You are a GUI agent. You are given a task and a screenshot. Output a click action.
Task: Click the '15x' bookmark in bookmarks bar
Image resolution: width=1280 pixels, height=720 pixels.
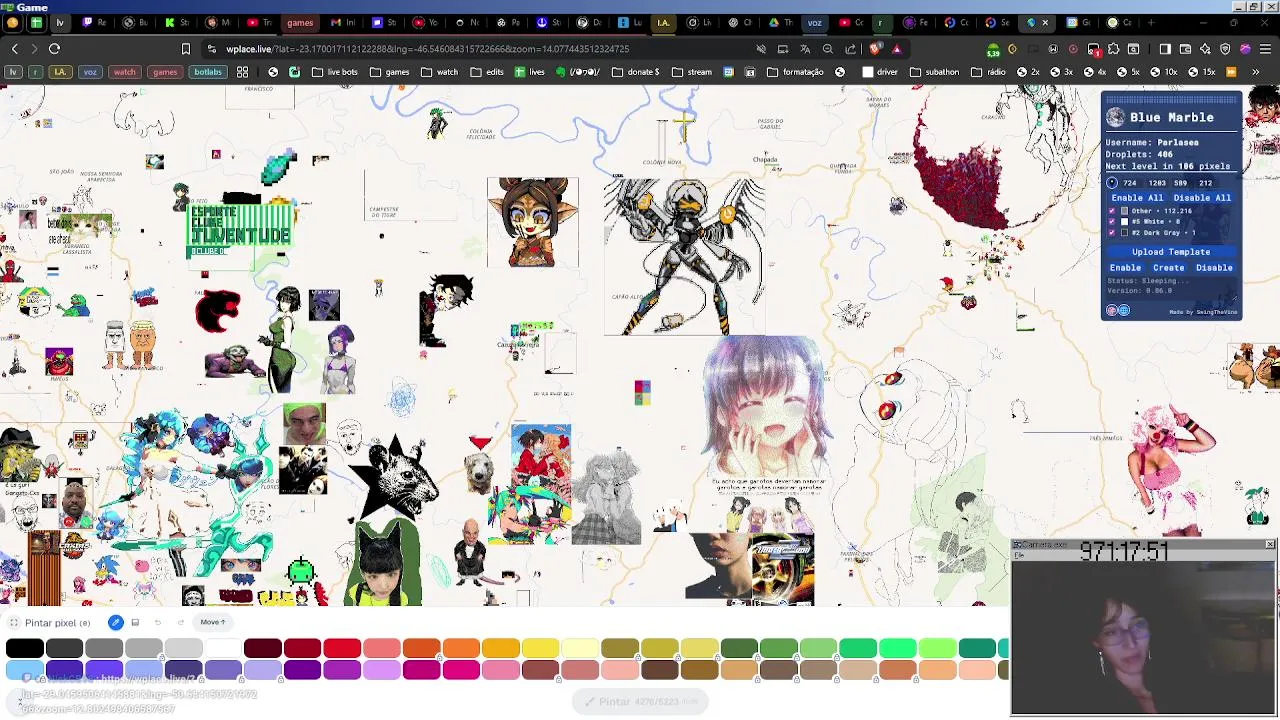coord(1203,72)
